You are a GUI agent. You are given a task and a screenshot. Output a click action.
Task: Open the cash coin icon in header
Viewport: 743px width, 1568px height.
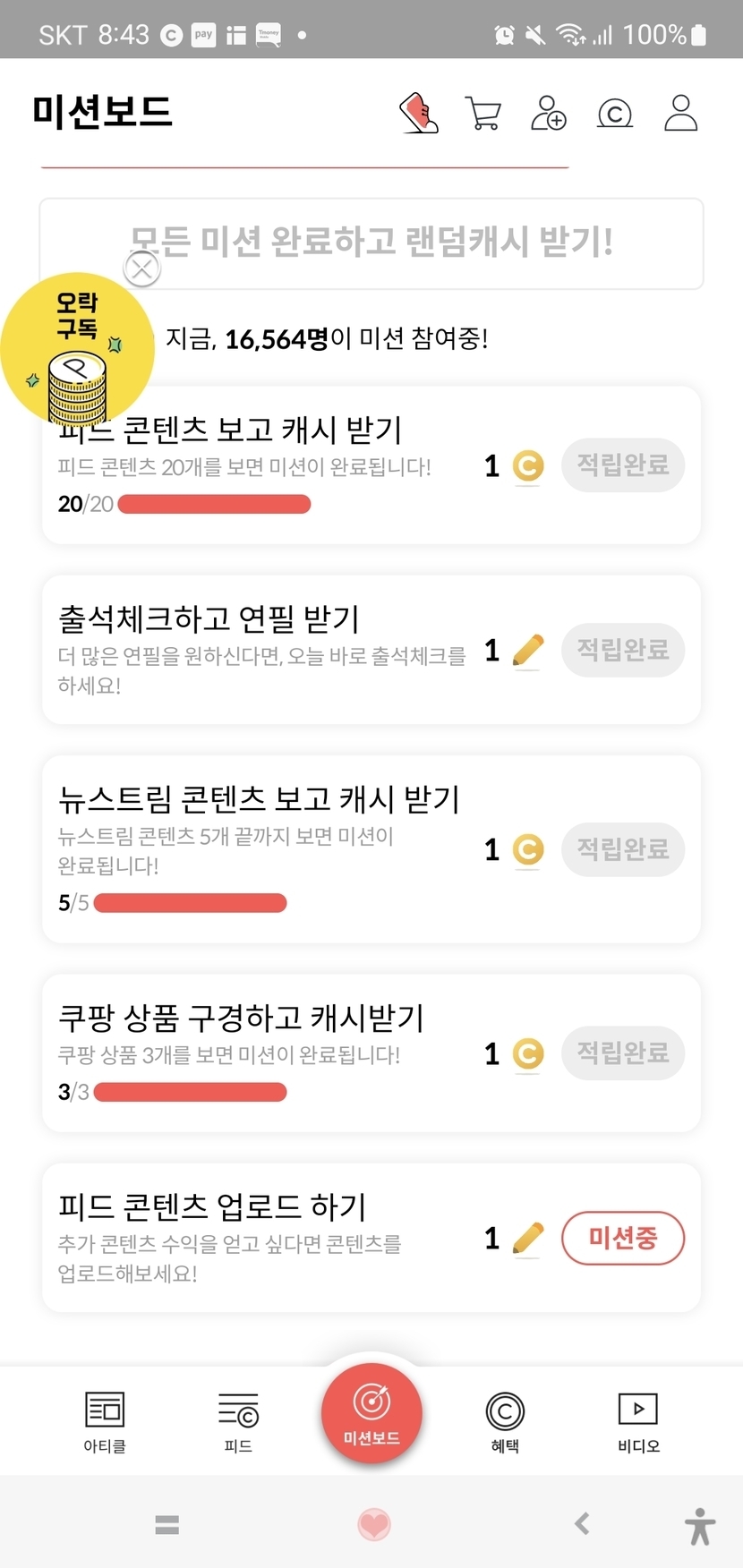pos(614,114)
